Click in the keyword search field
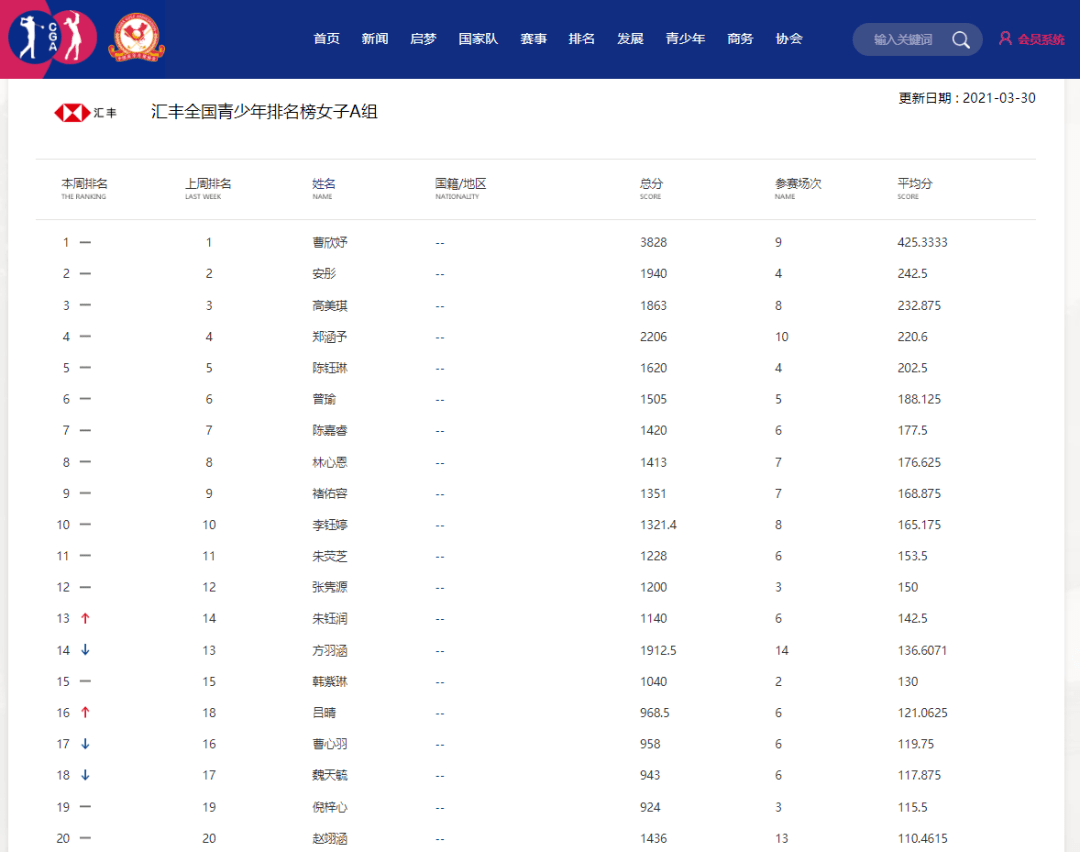 pos(902,40)
